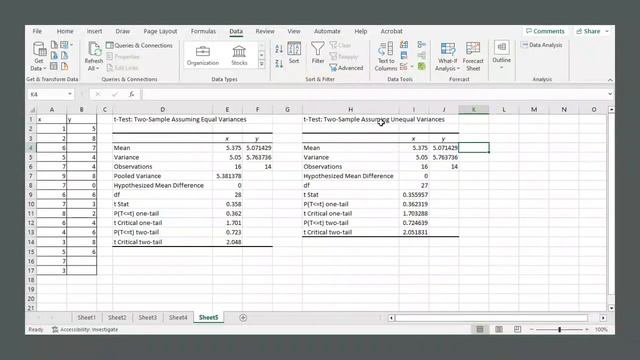Viewport: 640px width, 360px height.
Task: Open the Data Analysis tool
Action: 542,45
